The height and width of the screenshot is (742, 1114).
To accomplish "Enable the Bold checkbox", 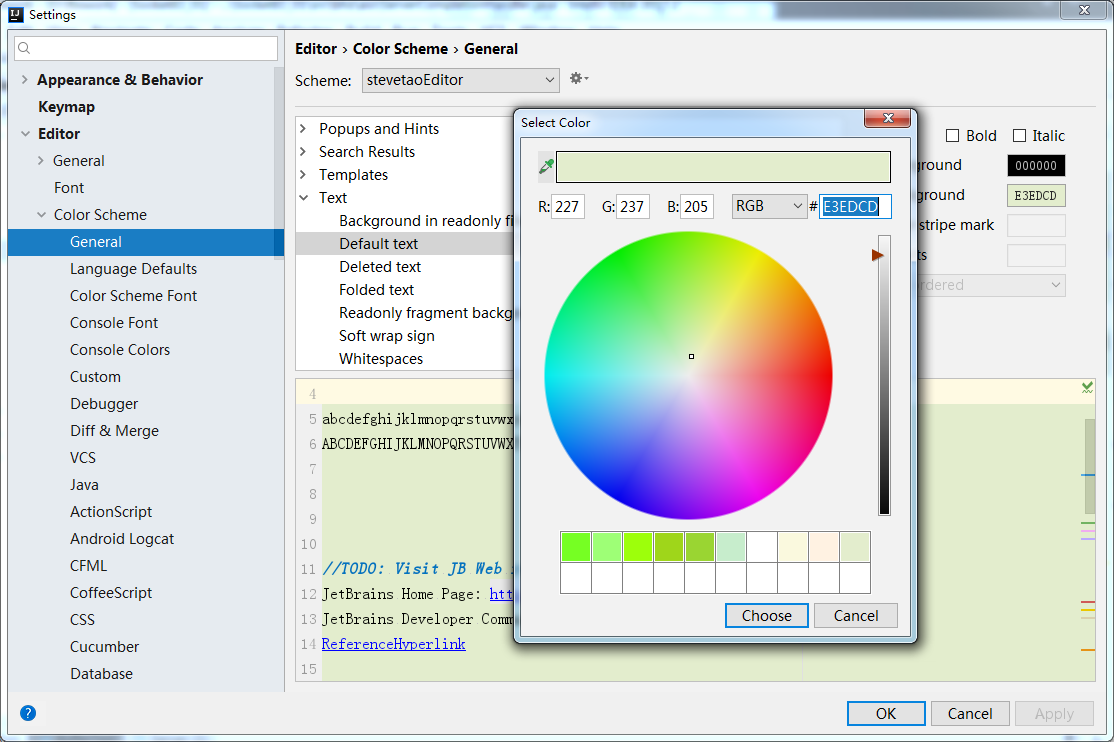I will (x=953, y=136).
